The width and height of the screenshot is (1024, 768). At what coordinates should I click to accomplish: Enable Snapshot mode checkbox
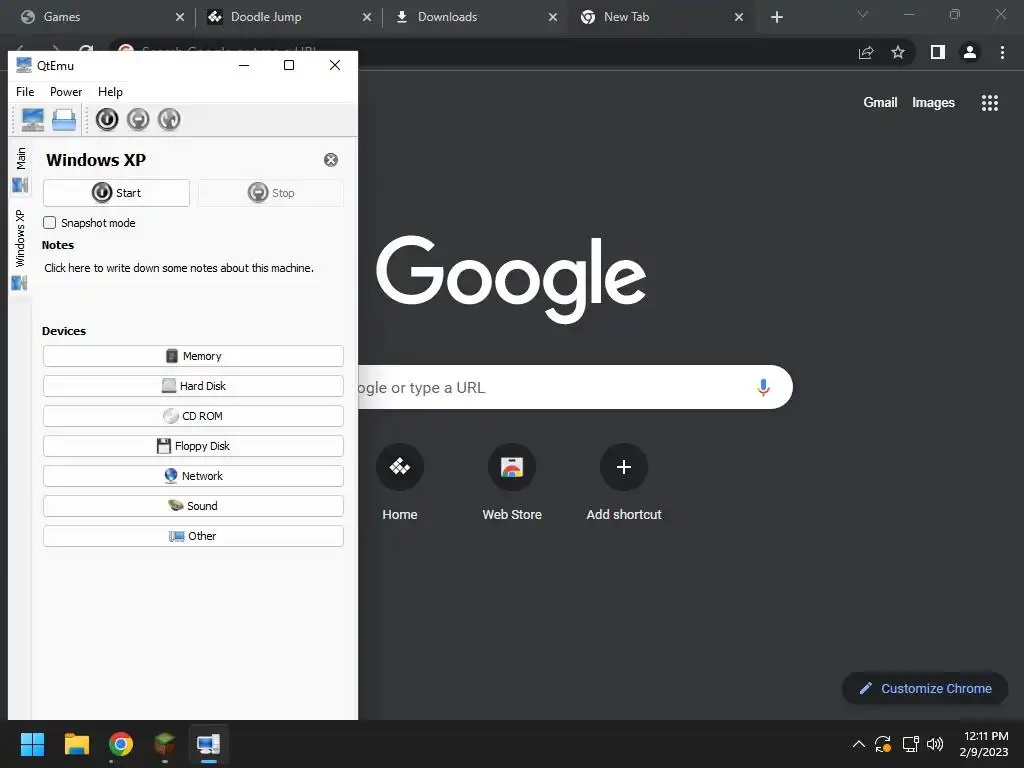(50, 223)
